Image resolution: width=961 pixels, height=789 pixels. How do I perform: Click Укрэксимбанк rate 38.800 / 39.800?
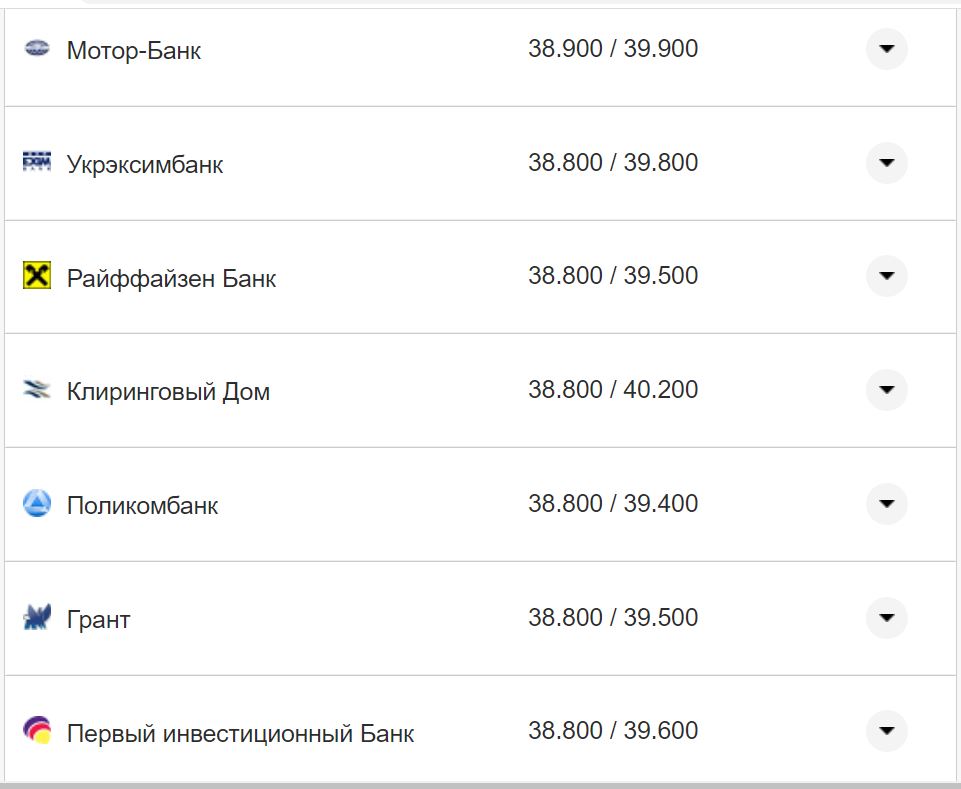click(x=613, y=163)
